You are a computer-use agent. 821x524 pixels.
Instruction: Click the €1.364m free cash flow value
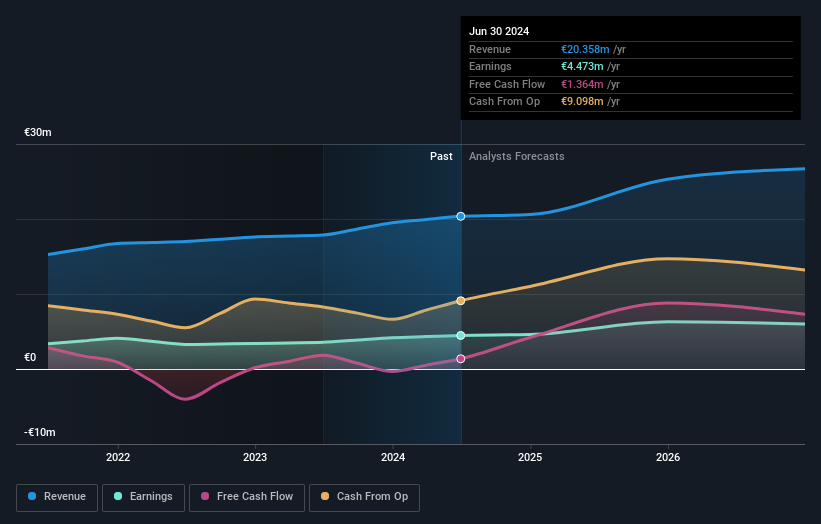(x=582, y=84)
